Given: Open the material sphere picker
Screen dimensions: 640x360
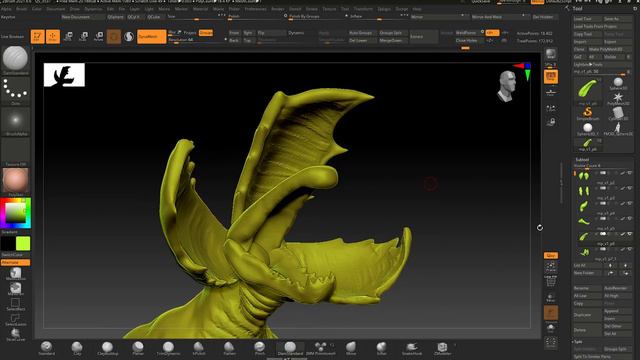Looking at the screenshot, I should pyautogui.click(x=16, y=182).
